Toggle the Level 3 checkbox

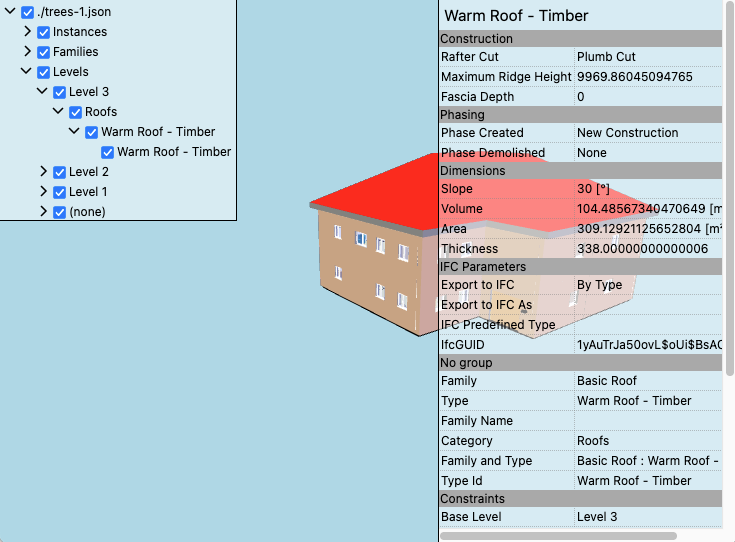coord(60,92)
